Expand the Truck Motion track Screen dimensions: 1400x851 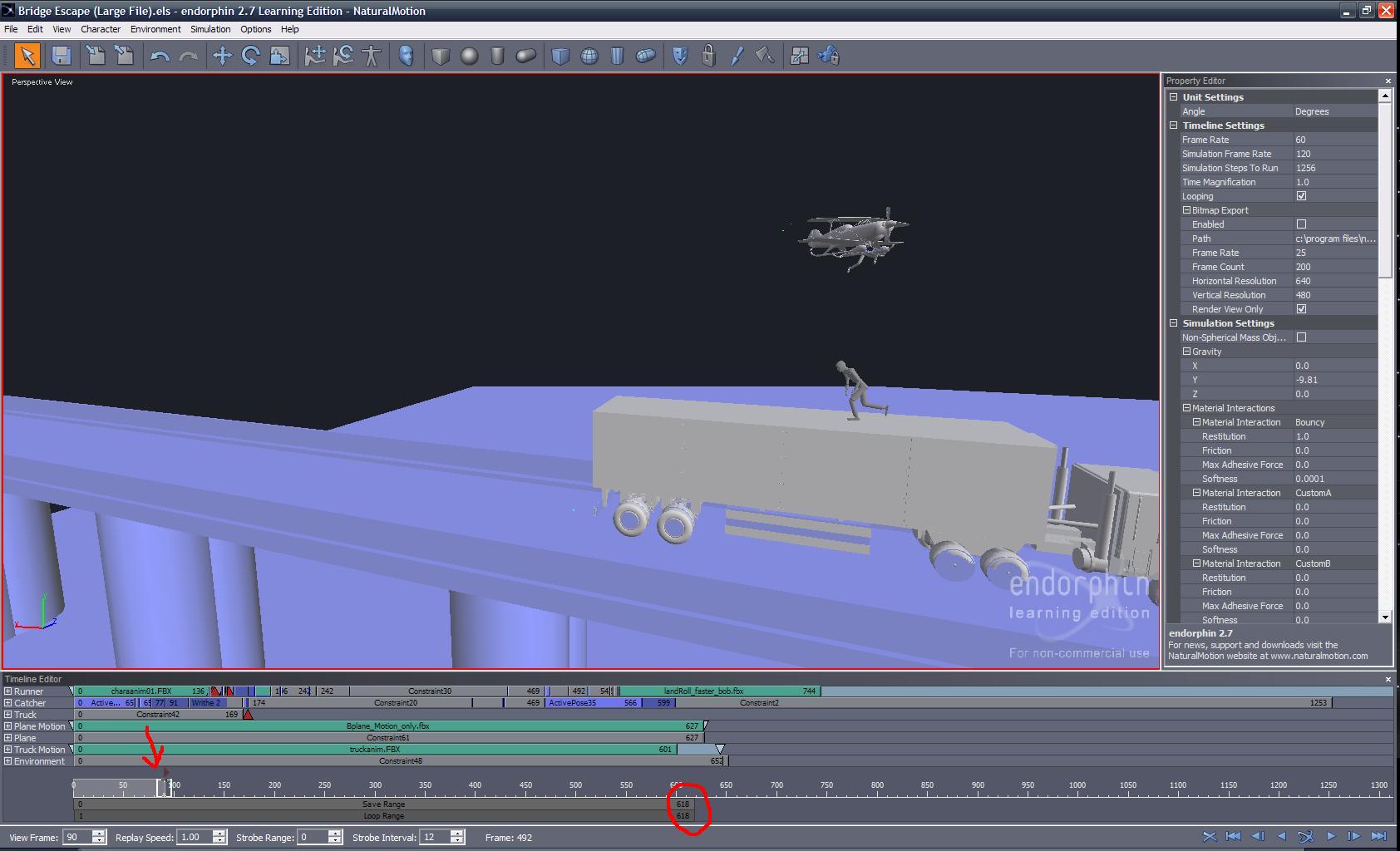pos(8,750)
